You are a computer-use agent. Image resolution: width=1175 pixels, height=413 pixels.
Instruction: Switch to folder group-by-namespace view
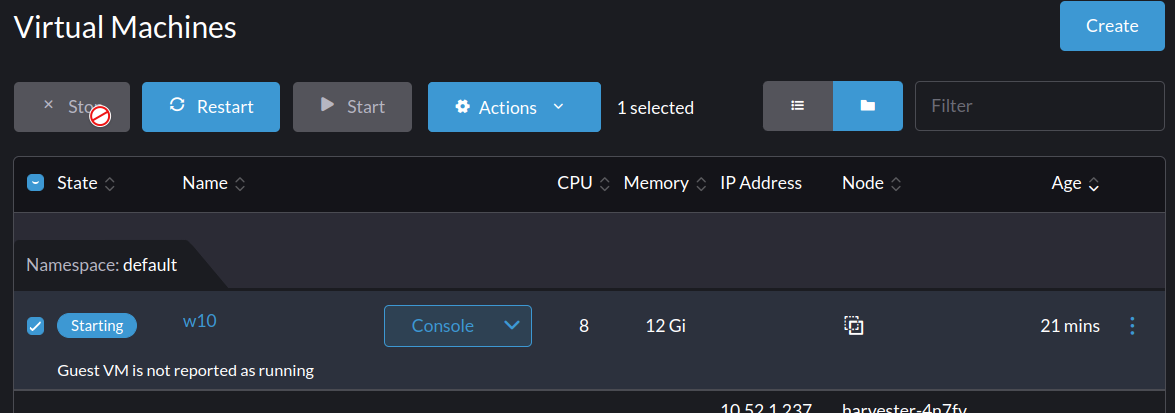(868, 106)
